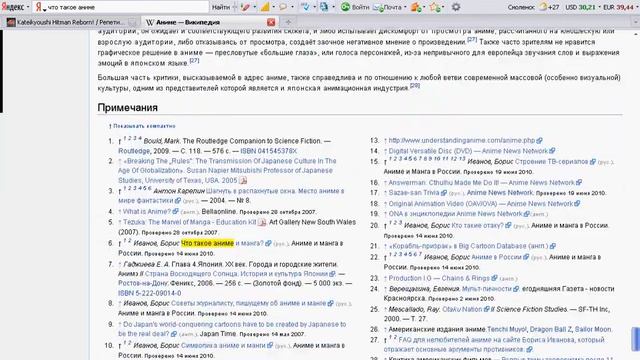Open Dragon Ball Z link

click(550, 329)
